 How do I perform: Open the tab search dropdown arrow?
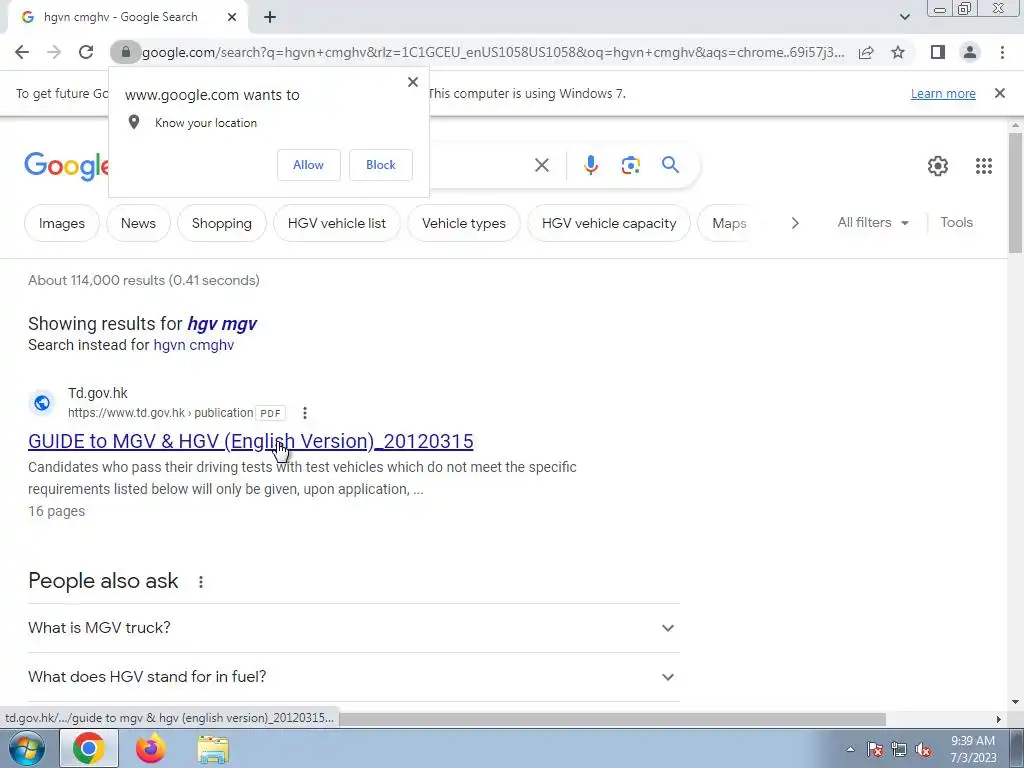point(904,17)
